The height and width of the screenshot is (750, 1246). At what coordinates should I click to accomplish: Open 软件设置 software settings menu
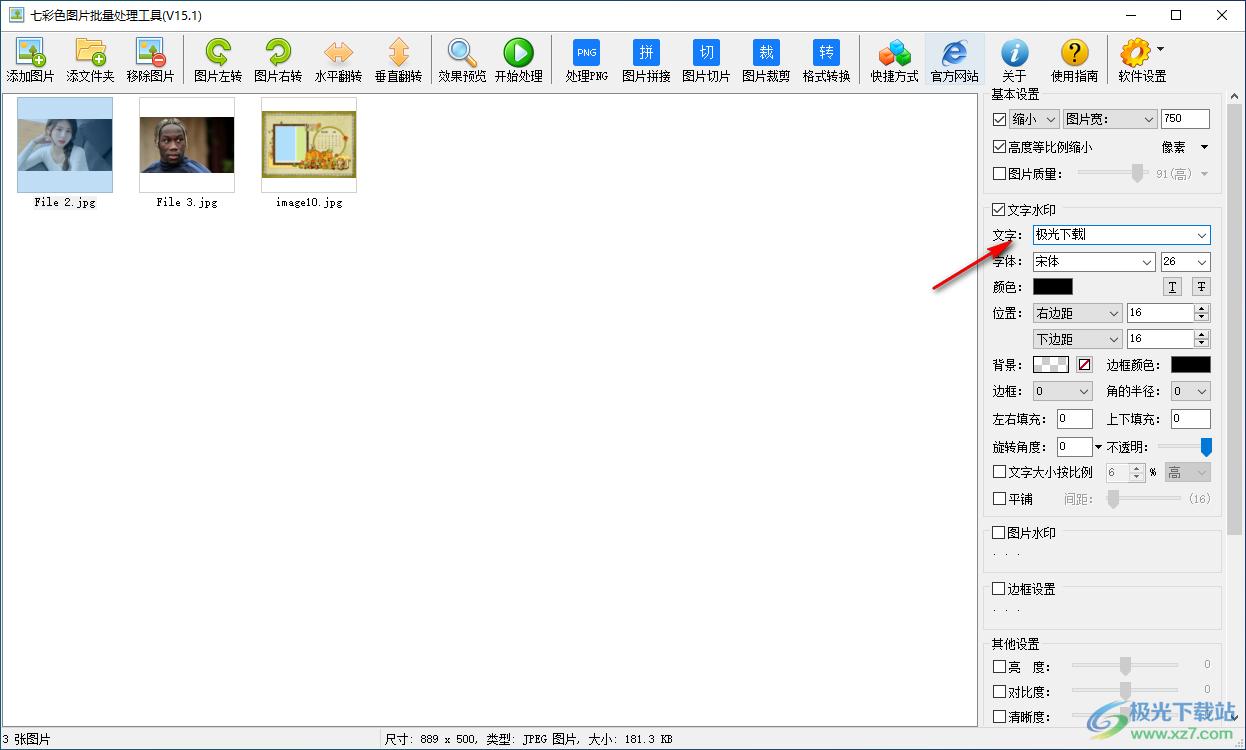[1141, 60]
